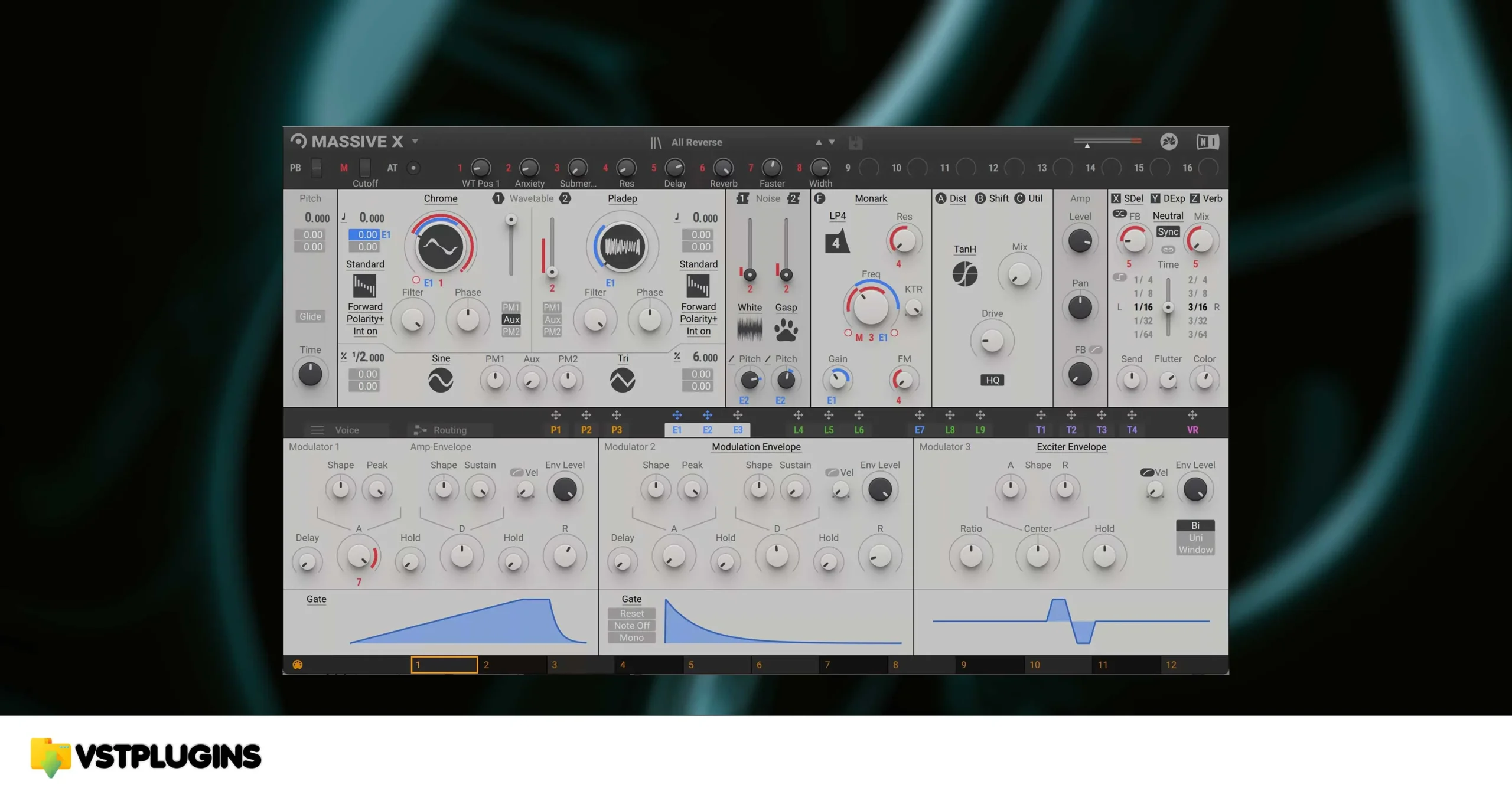1512x801 pixels.
Task: Click the Massive X logo icon
Action: [298, 141]
